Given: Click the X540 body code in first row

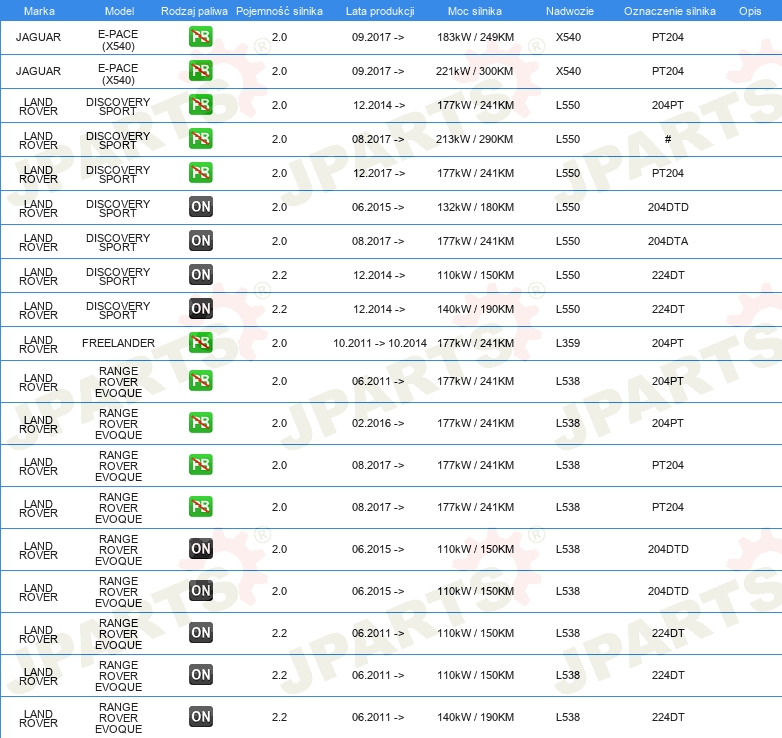Looking at the screenshot, I should pyautogui.click(x=568, y=37).
